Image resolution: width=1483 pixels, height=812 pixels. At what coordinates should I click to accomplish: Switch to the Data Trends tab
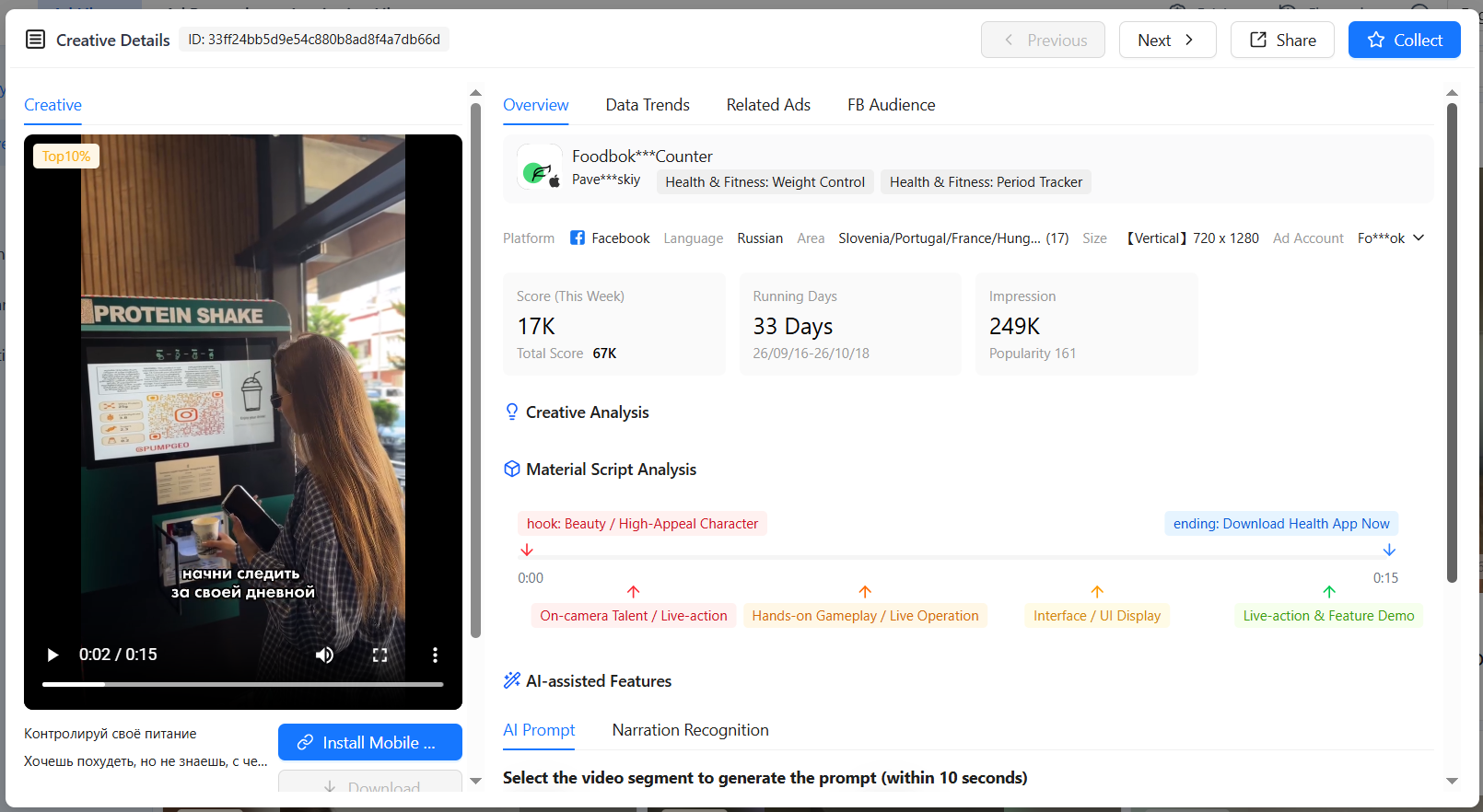648,105
